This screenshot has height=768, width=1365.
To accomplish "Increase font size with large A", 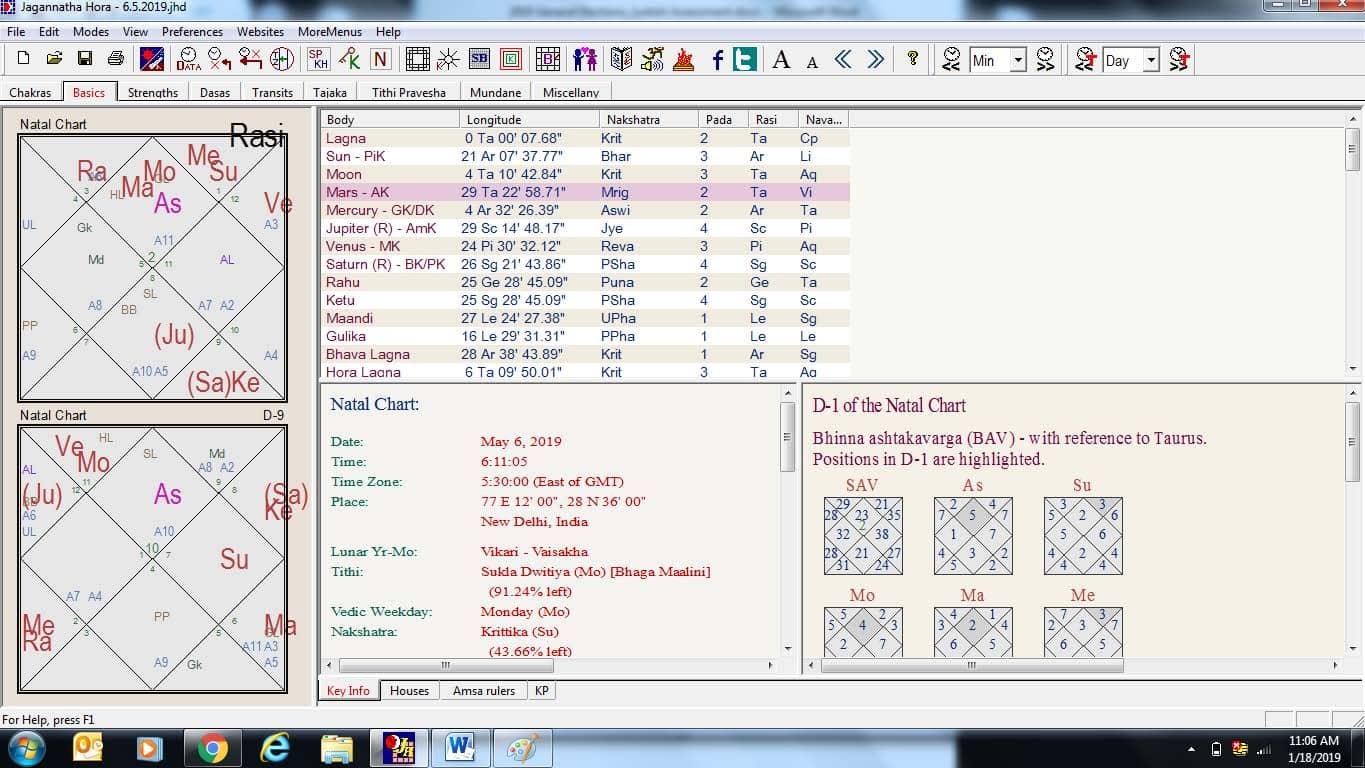I will (781, 59).
